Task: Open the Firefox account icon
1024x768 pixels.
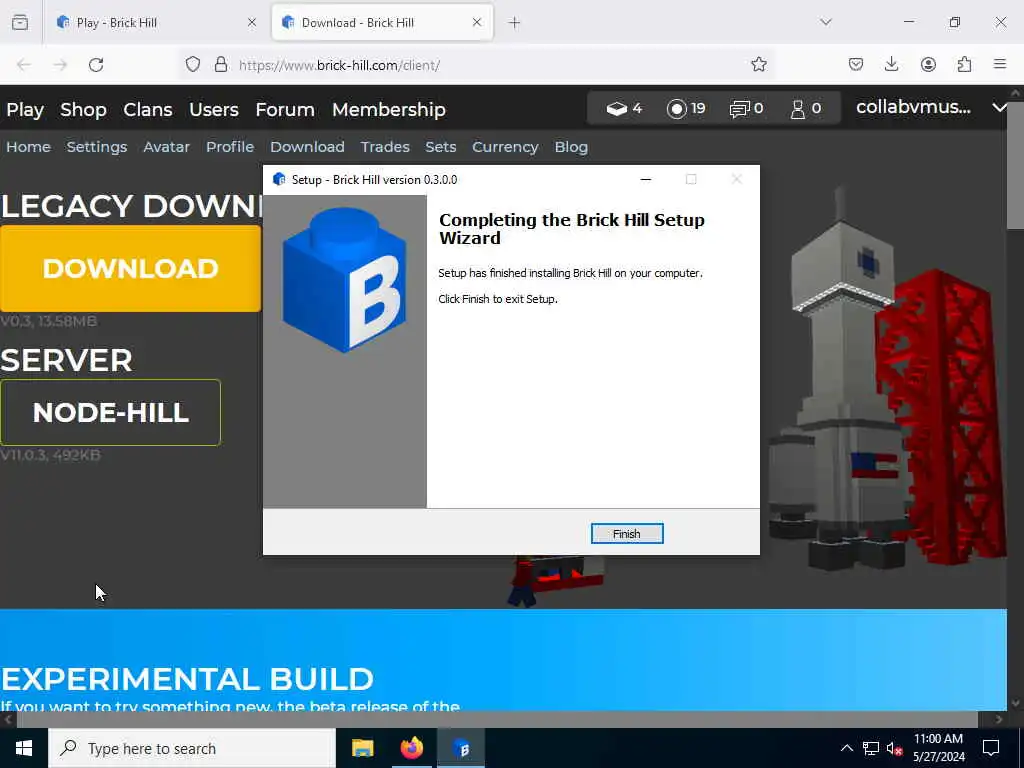Action: pyautogui.click(x=928, y=65)
